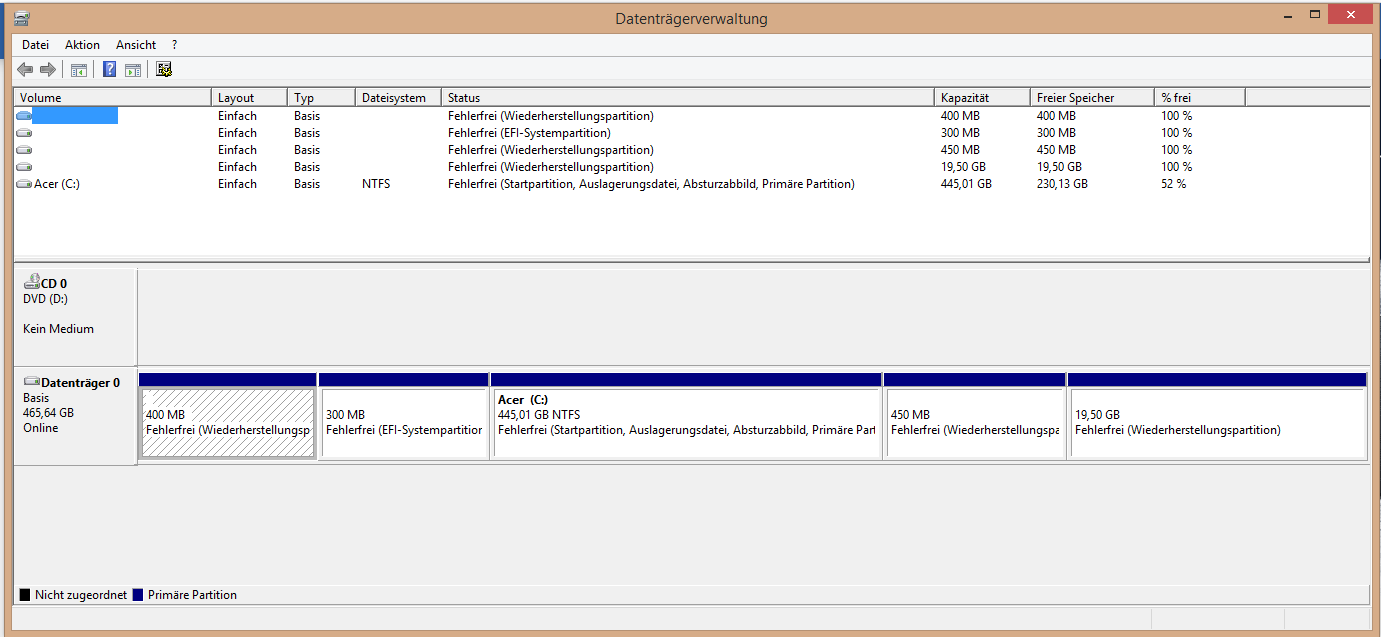Click the CD 0 optical drive icon
Image resolution: width=1381 pixels, height=637 pixels.
click(31, 283)
